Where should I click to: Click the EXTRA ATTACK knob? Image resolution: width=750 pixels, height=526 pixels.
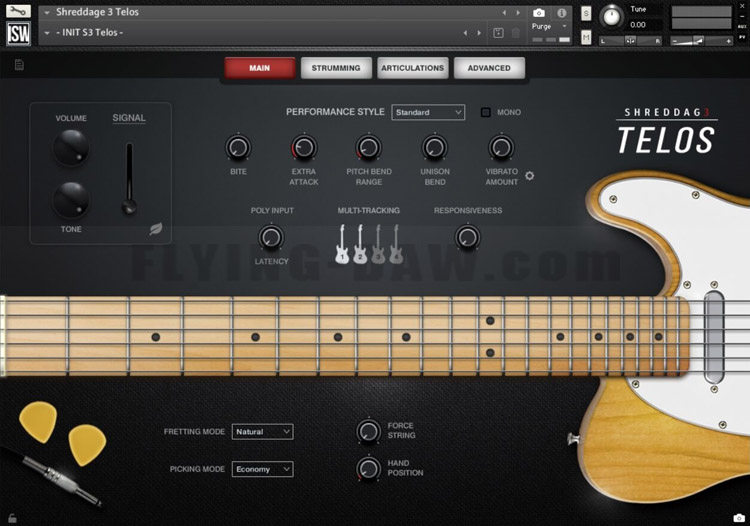pyautogui.click(x=304, y=147)
